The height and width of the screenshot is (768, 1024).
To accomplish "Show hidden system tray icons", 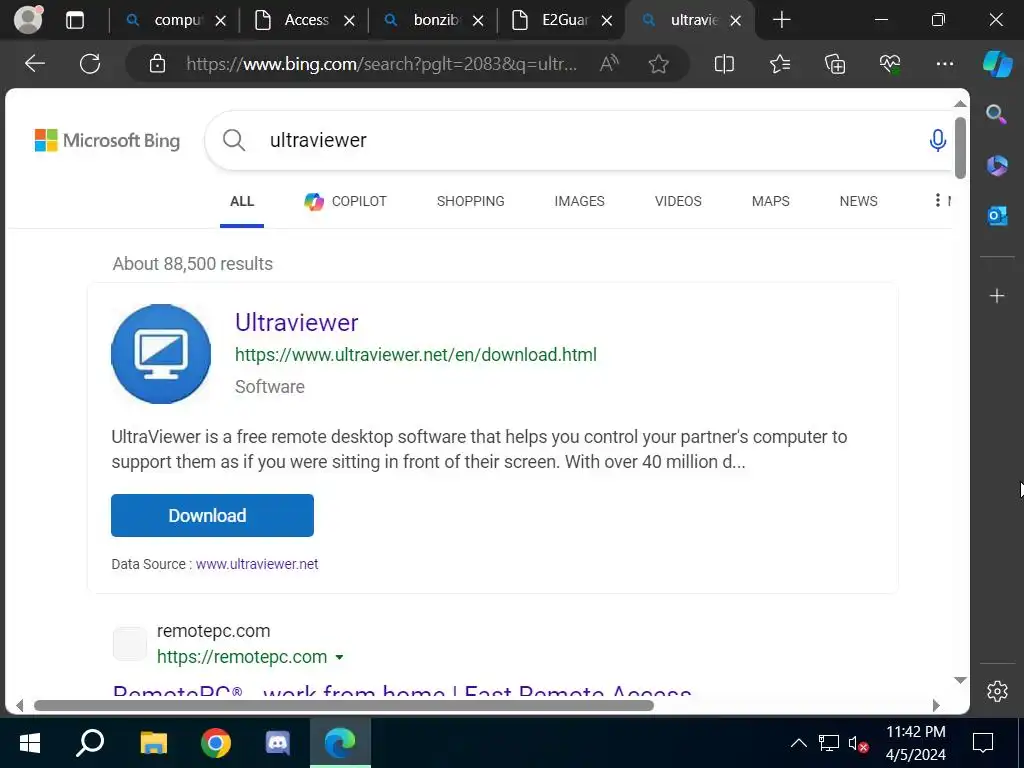I will click(798, 743).
